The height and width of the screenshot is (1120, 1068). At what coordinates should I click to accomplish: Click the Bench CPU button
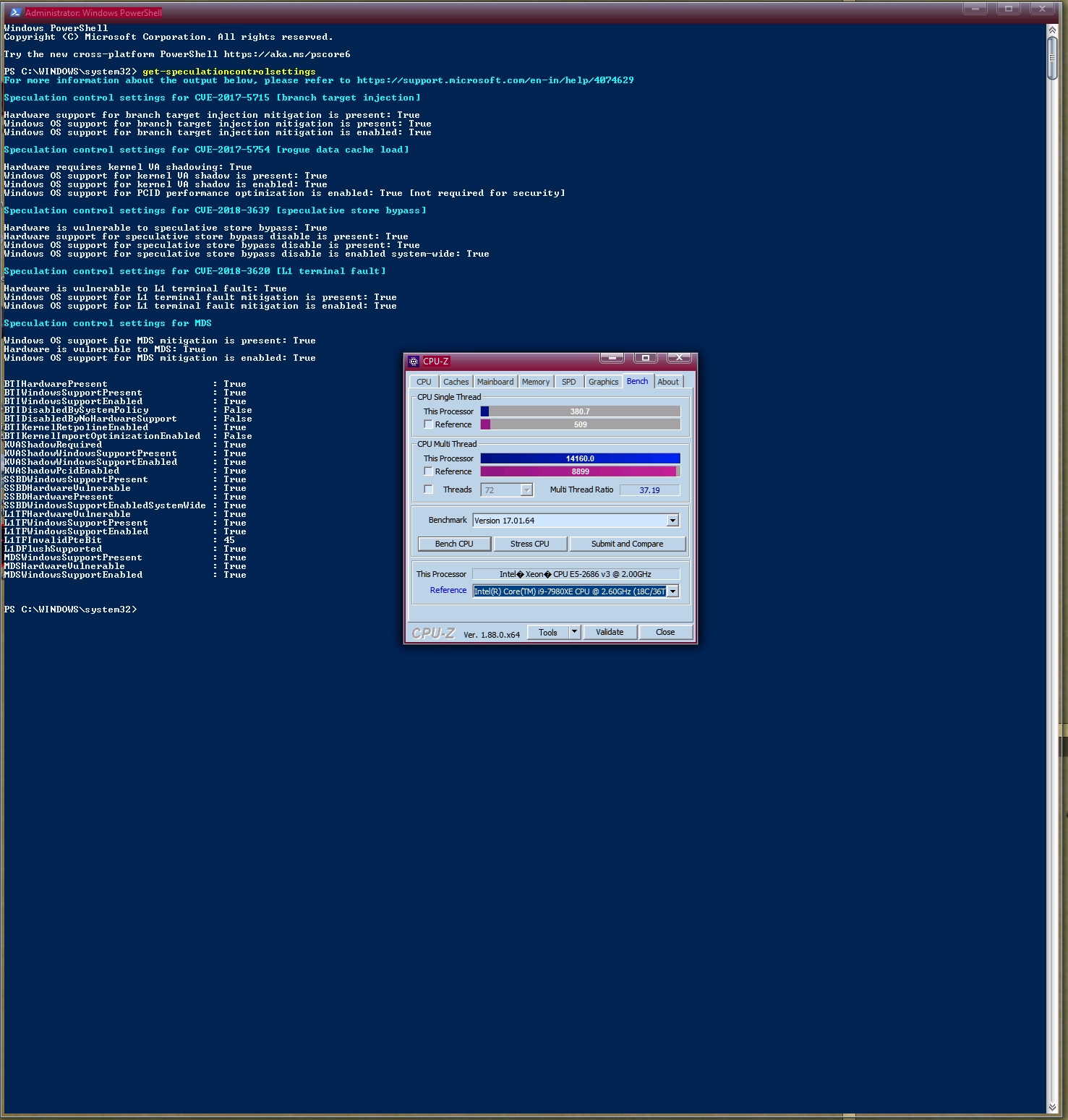pyautogui.click(x=454, y=544)
